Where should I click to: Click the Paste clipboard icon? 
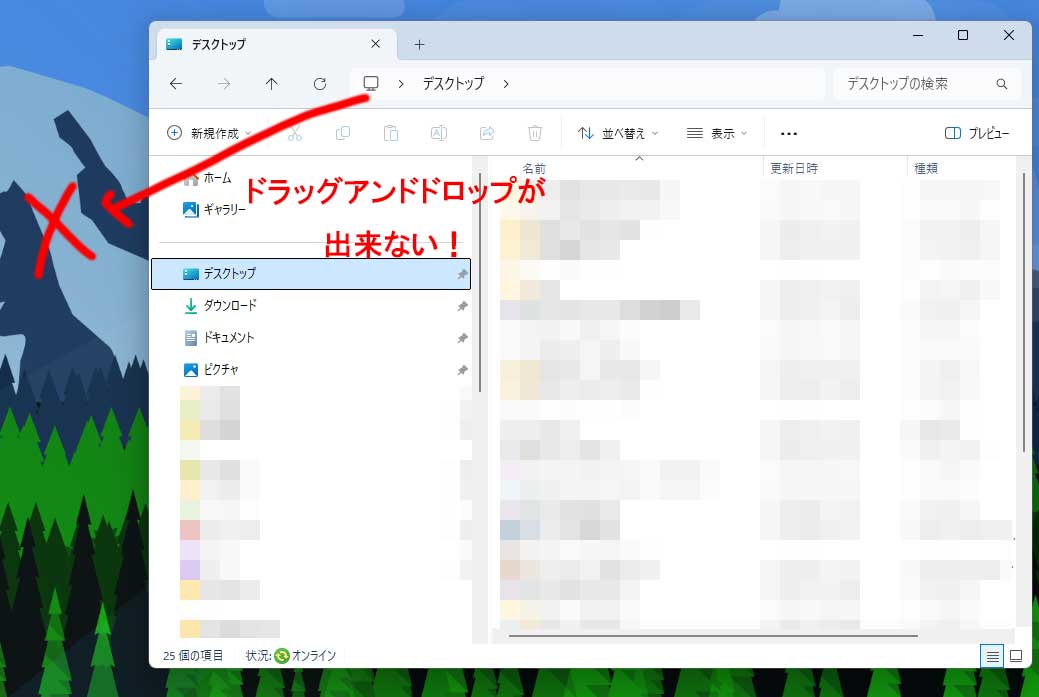[391, 133]
